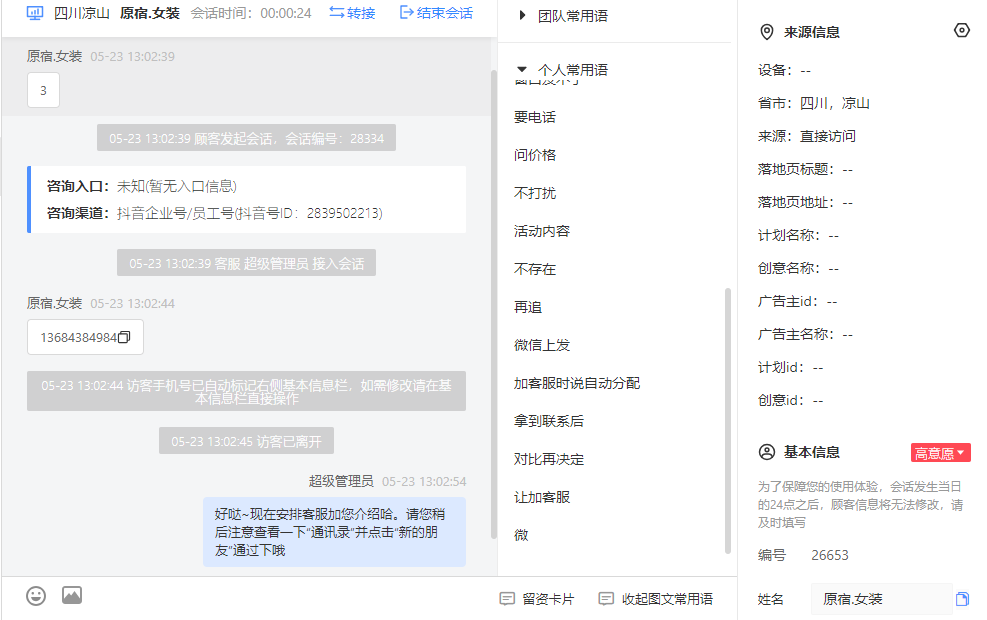Click the monitor device icon beside 四川凉山
Image resolution: width=987 pixels, height=620 pixels.
pos(35,13)
